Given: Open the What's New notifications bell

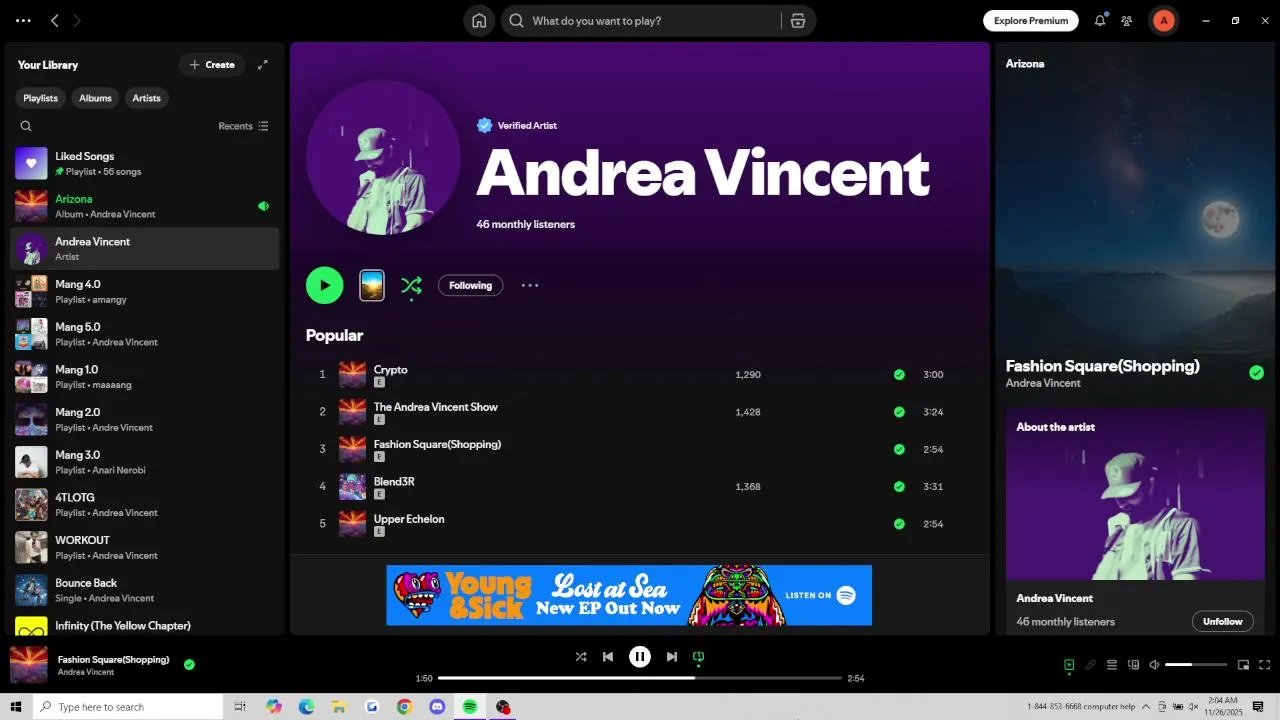Looking at the screenshot, I should coord(1100,20).
